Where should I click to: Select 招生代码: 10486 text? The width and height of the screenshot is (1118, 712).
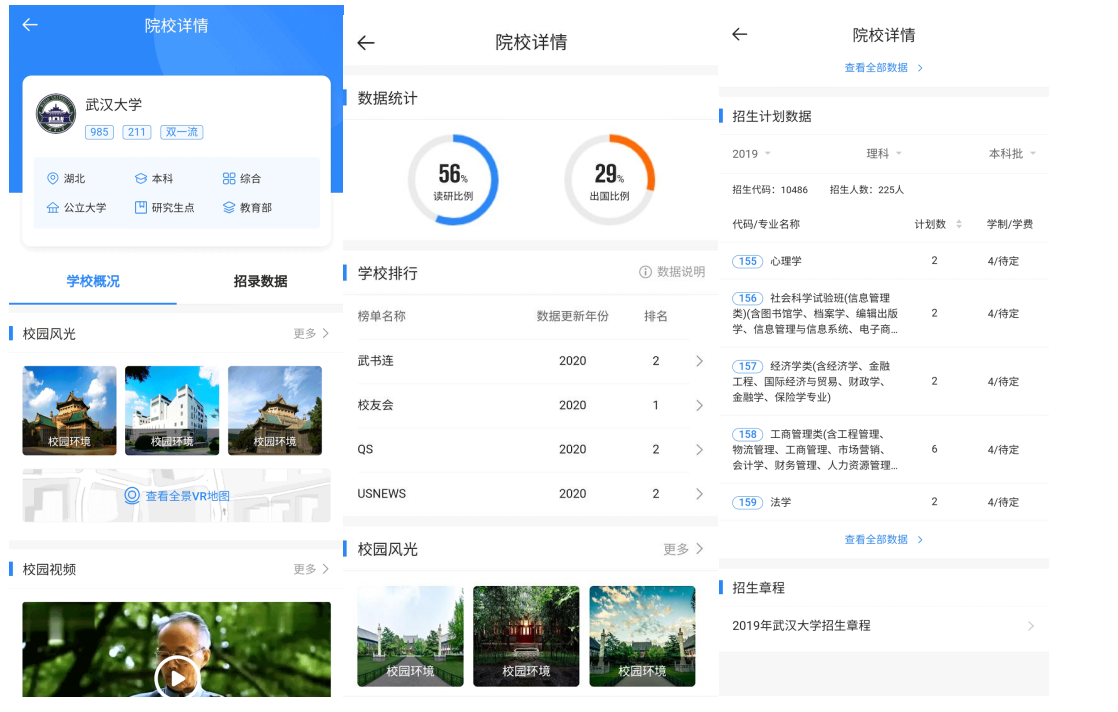click(770, 190)
